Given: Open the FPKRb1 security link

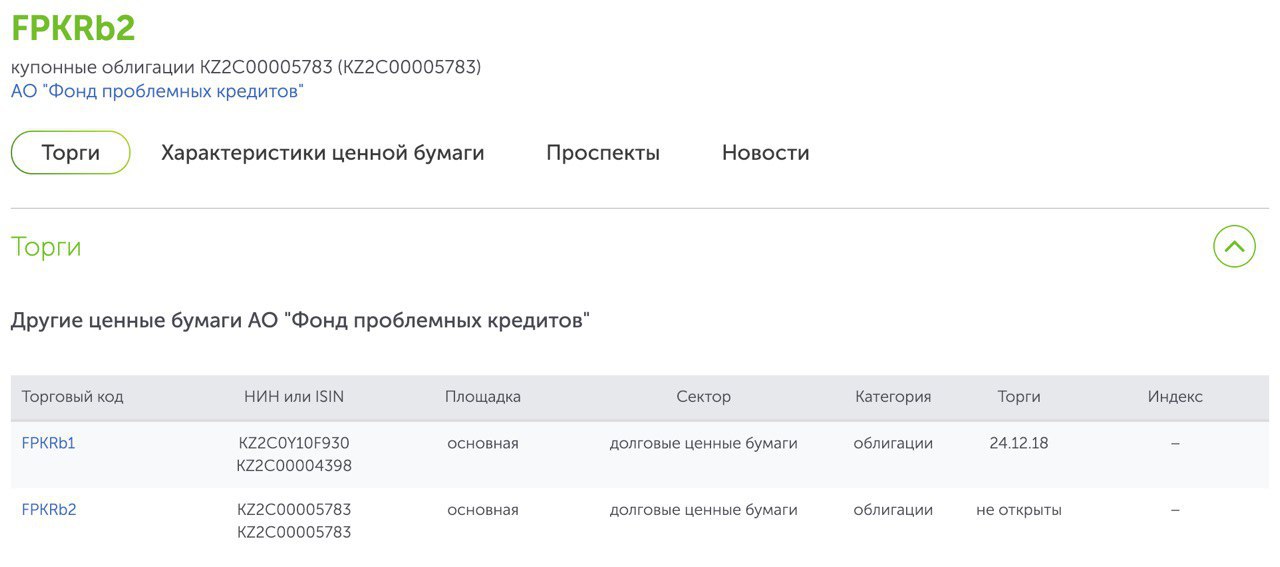Looking at the screenshot, I should 49,443.
